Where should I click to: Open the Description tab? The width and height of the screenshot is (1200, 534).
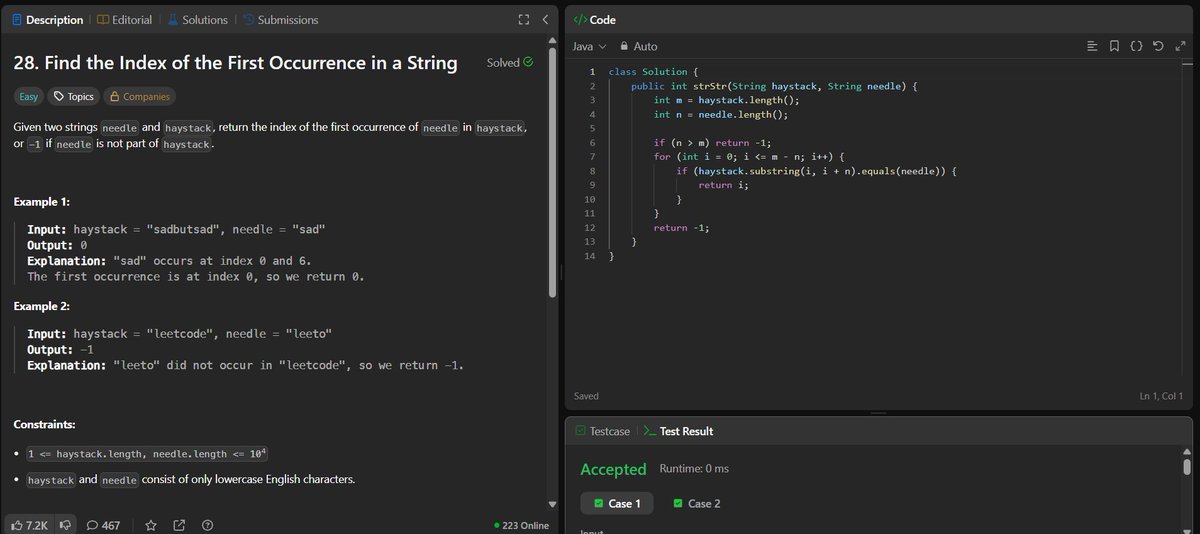point(47,20)
